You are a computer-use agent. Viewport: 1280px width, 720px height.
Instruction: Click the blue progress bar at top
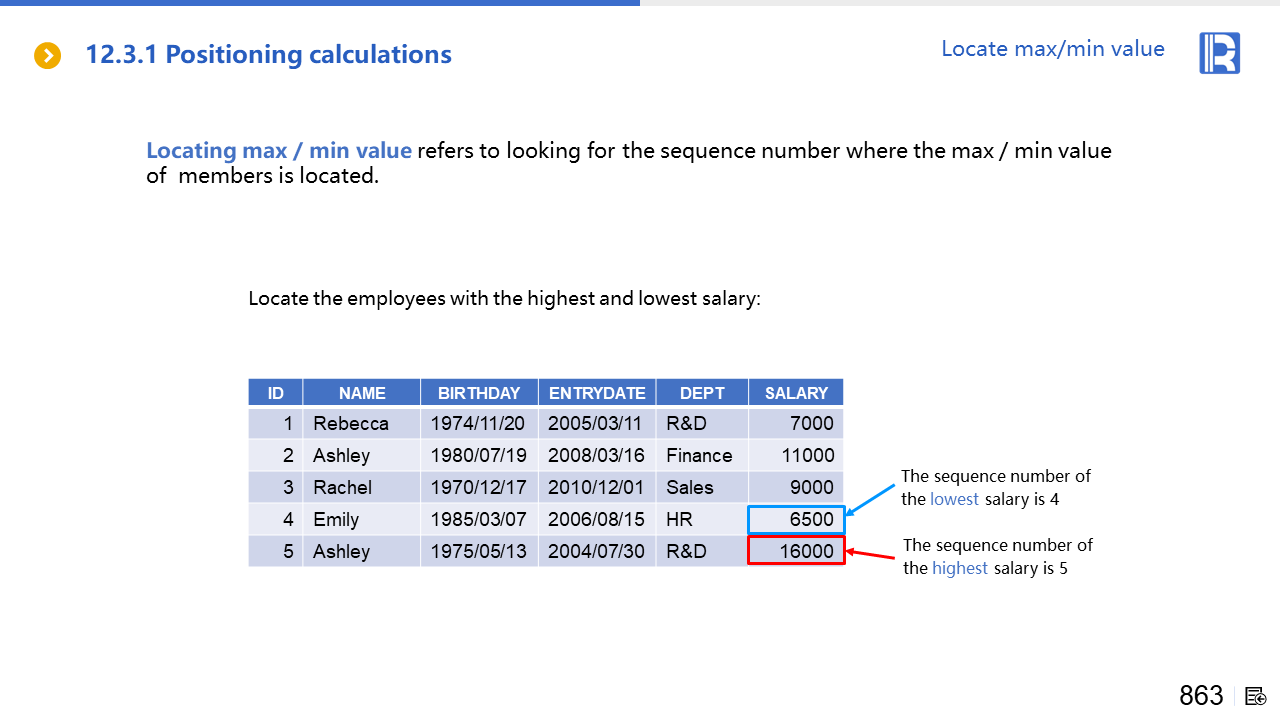point(320,3)
